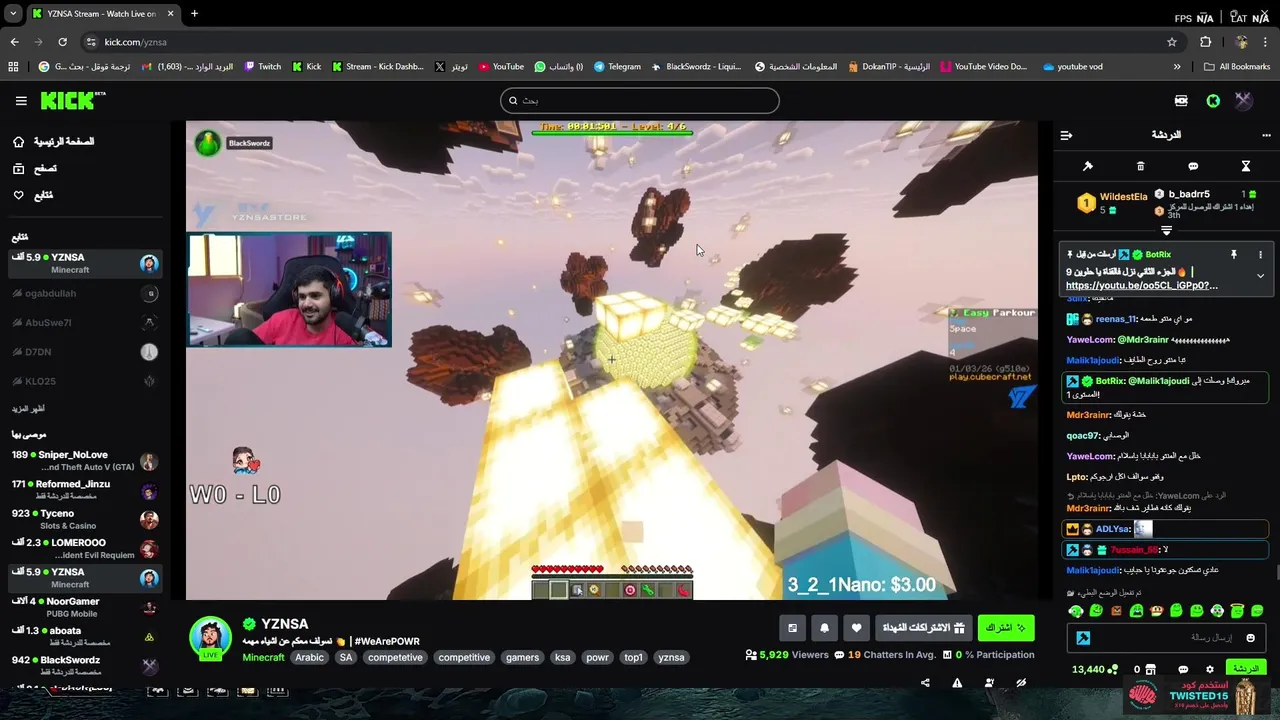1280x720 pixels.
Task: Select the Arabic tag
Action: [309, 657]
